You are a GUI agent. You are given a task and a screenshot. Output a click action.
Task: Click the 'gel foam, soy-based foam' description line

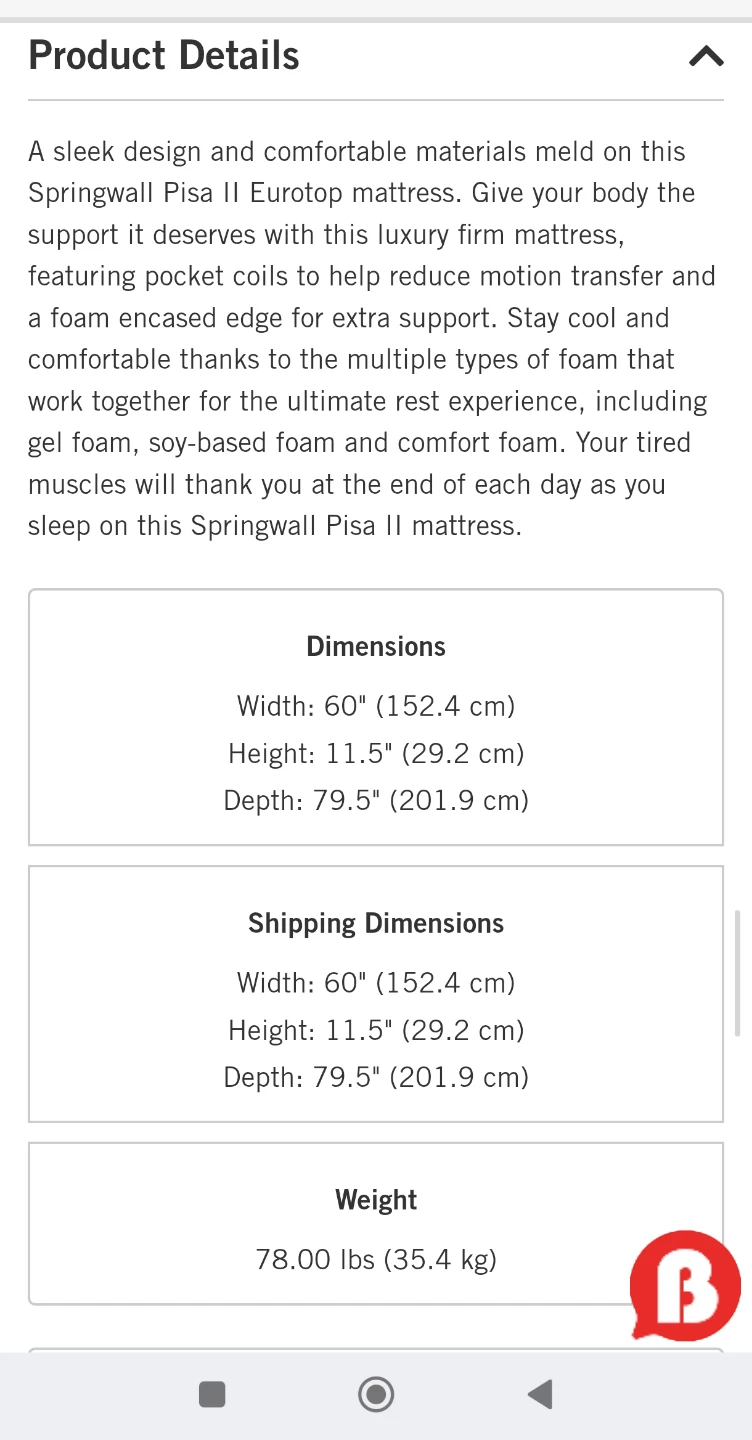358,443
